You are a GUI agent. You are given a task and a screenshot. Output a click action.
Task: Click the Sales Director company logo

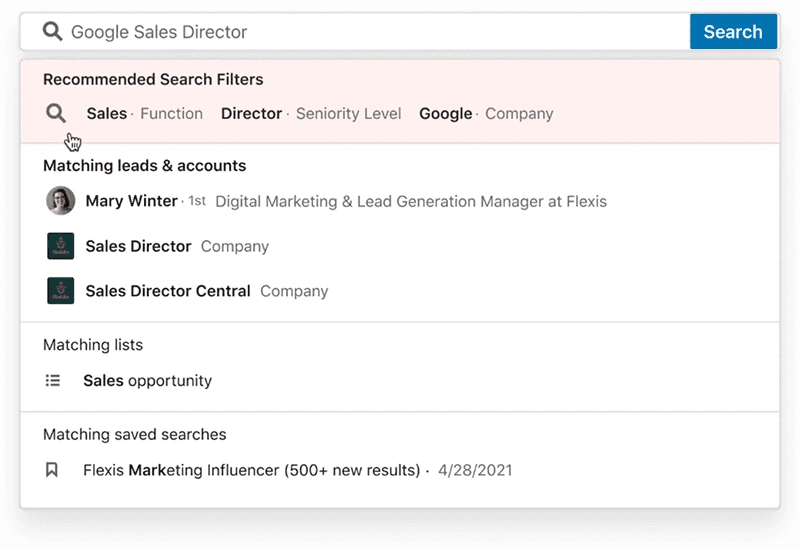pyautogui.click(x=61, y=246)
